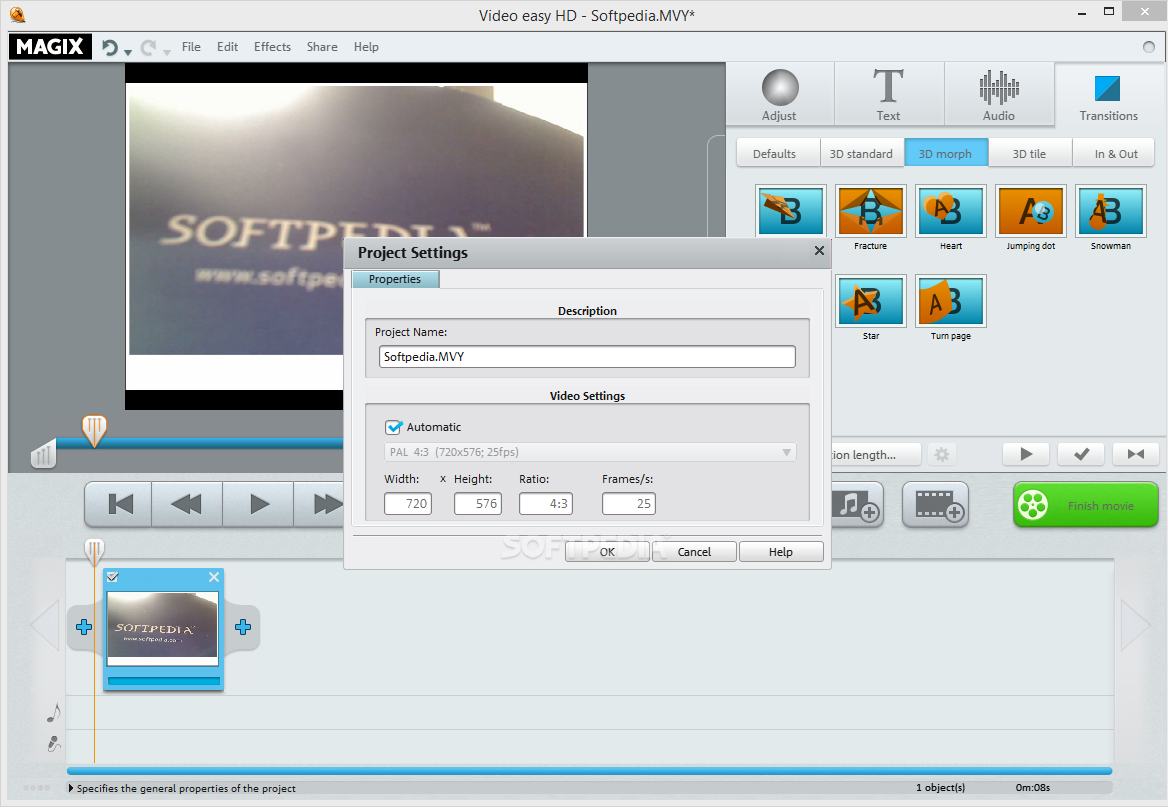This screenshot has width=1168, height=807.
Task: Click the add music icon
Action: (857, 505)
